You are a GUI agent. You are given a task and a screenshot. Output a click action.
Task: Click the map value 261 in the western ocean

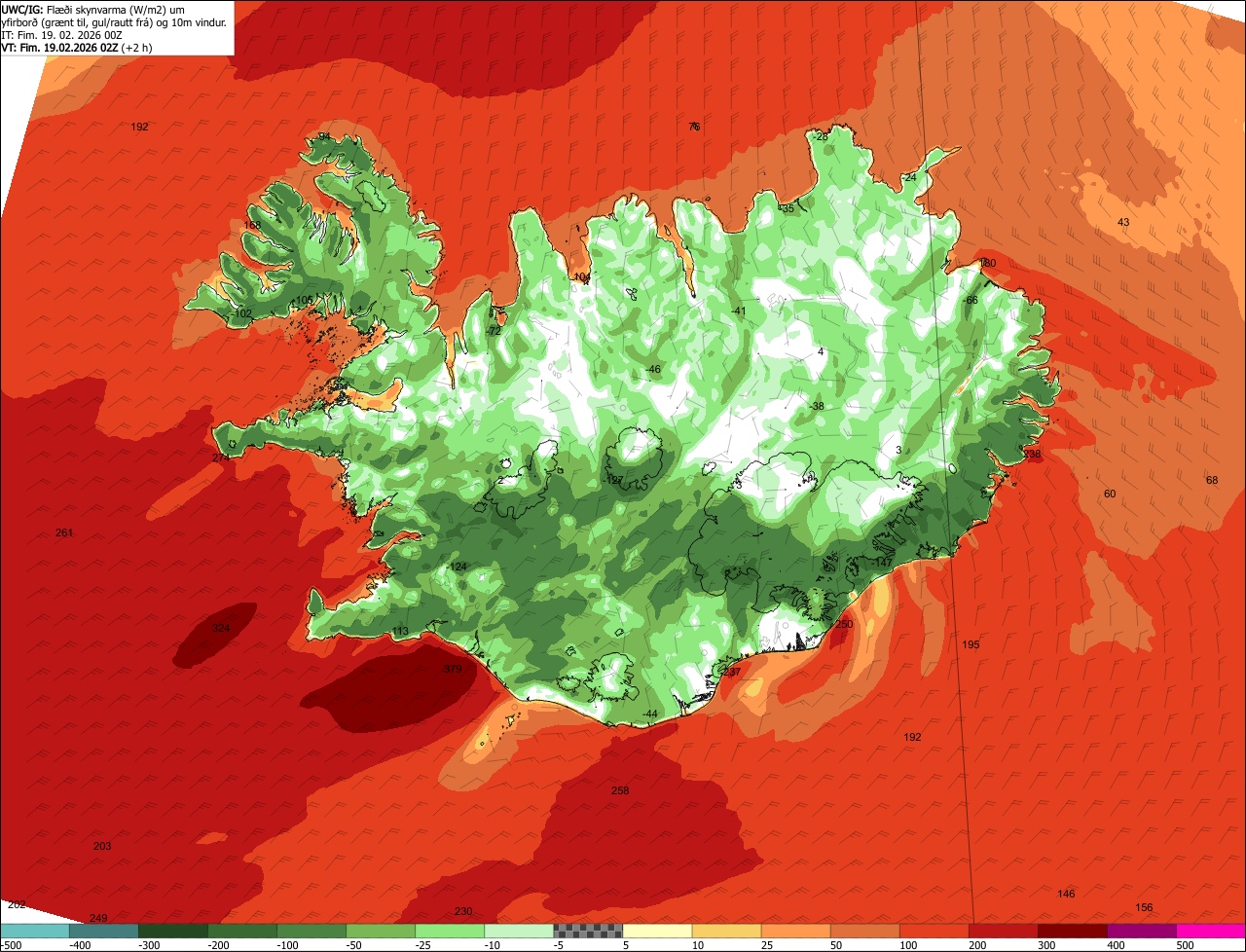pyautogui.click(x=64, y=533)
